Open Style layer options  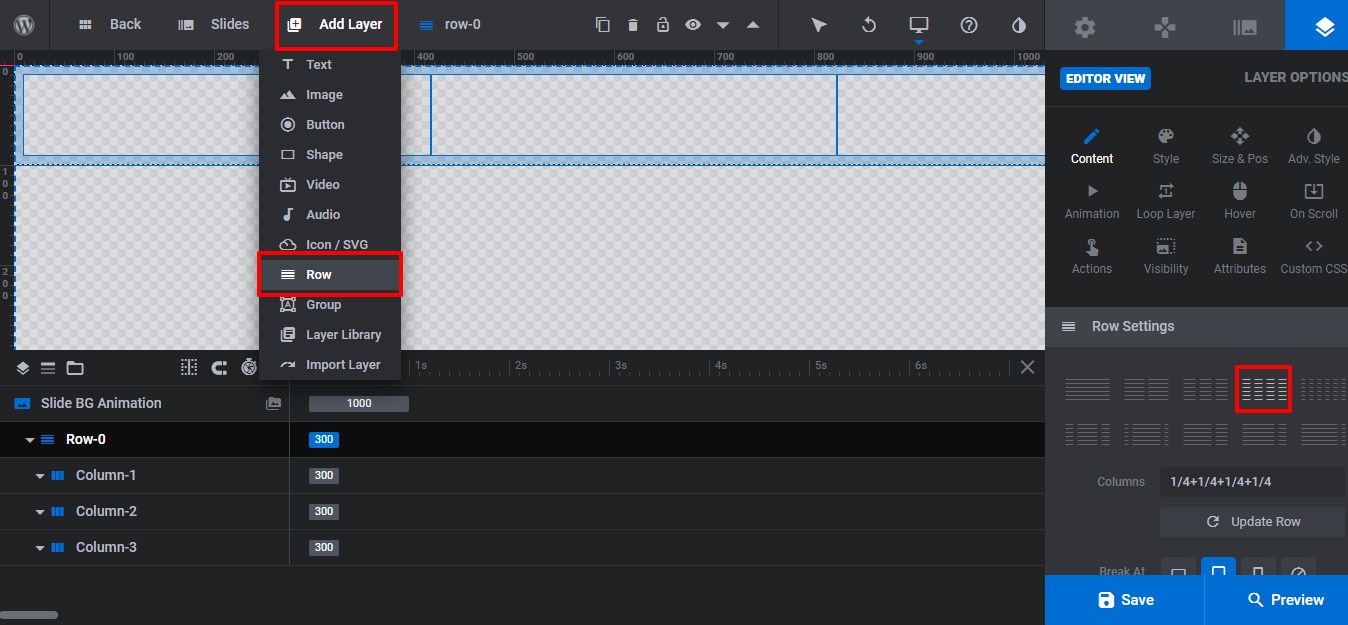pyautogui.click(x=1166, y=146)
